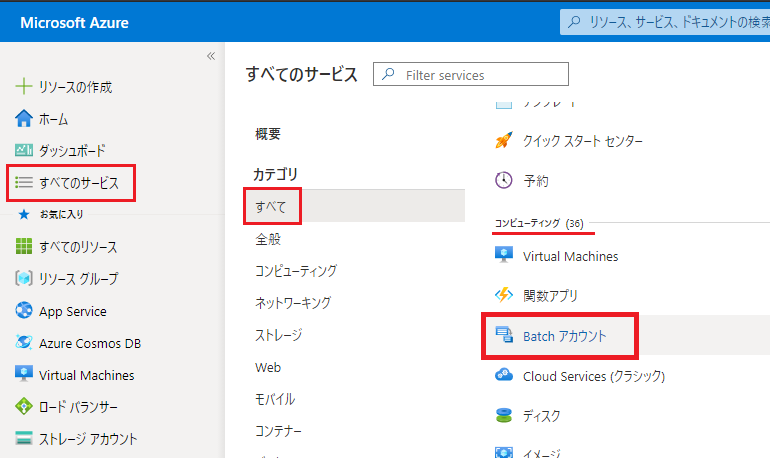Select the モバイル category

[275, 399]
